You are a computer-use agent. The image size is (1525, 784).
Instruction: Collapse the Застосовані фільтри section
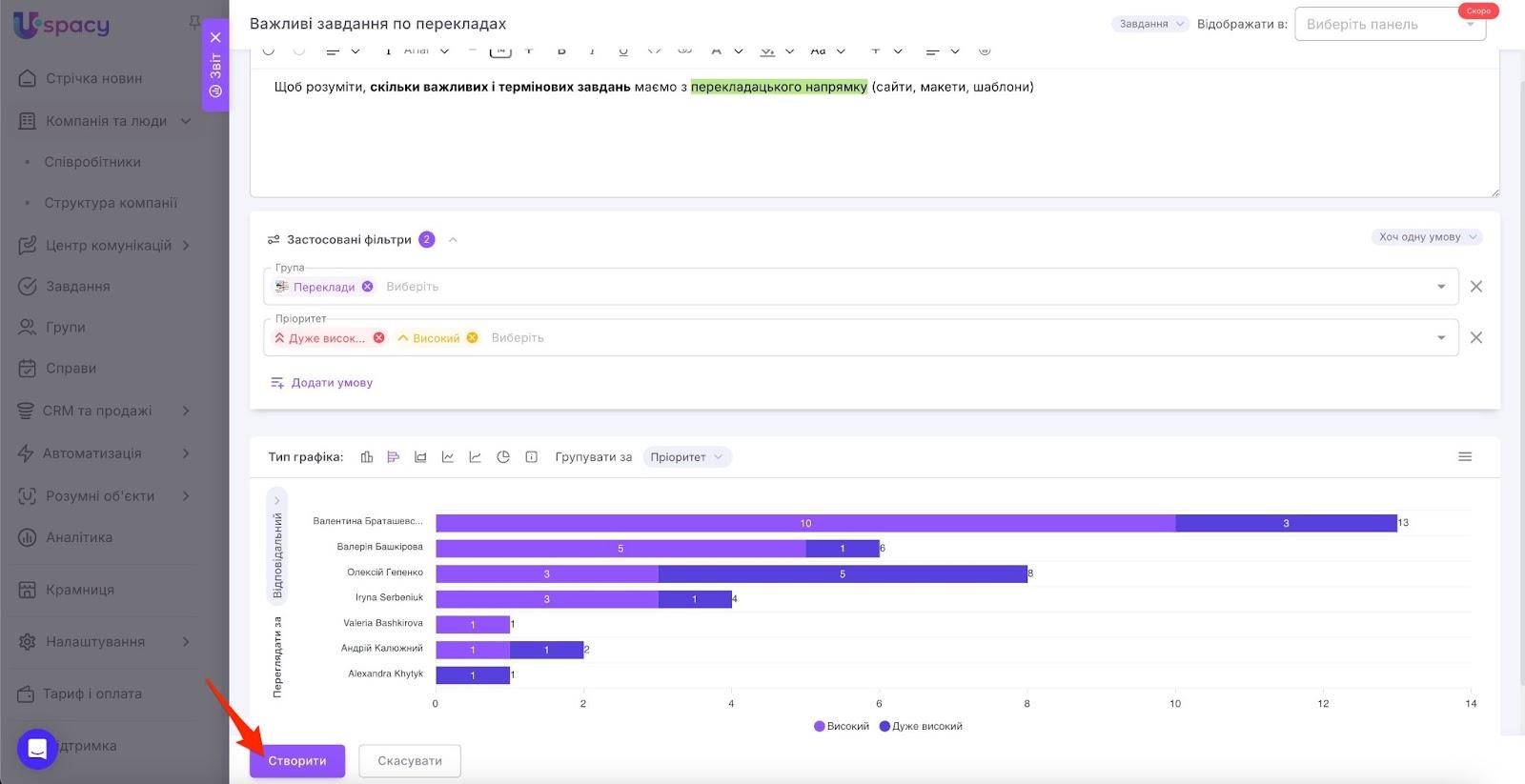pos(453,240)
